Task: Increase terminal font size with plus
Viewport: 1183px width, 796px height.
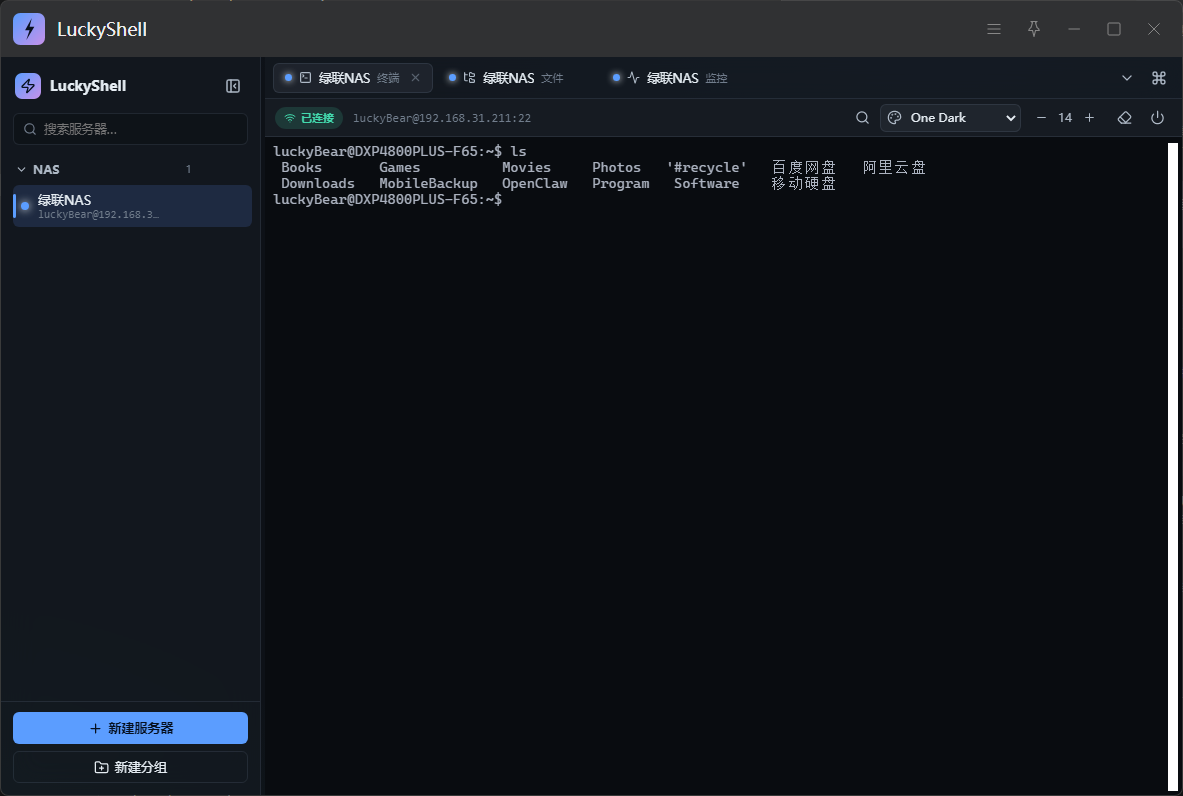Action: [1089, 118]
